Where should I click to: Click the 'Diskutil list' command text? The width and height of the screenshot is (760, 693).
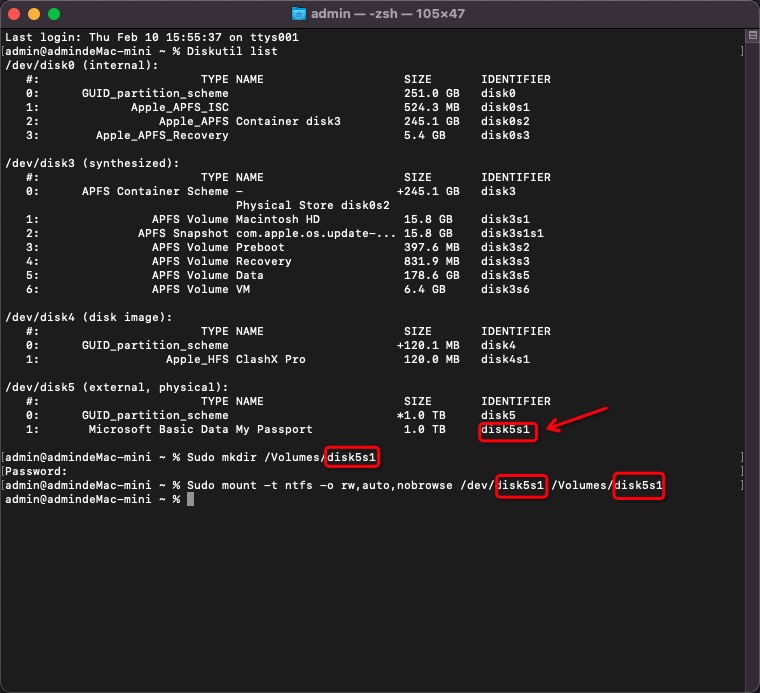pyautogui.click(x=232, y=51)
